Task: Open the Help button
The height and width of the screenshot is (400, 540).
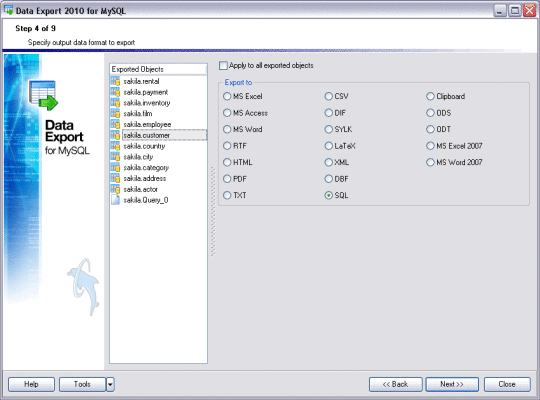Action: tap(31, 384)
